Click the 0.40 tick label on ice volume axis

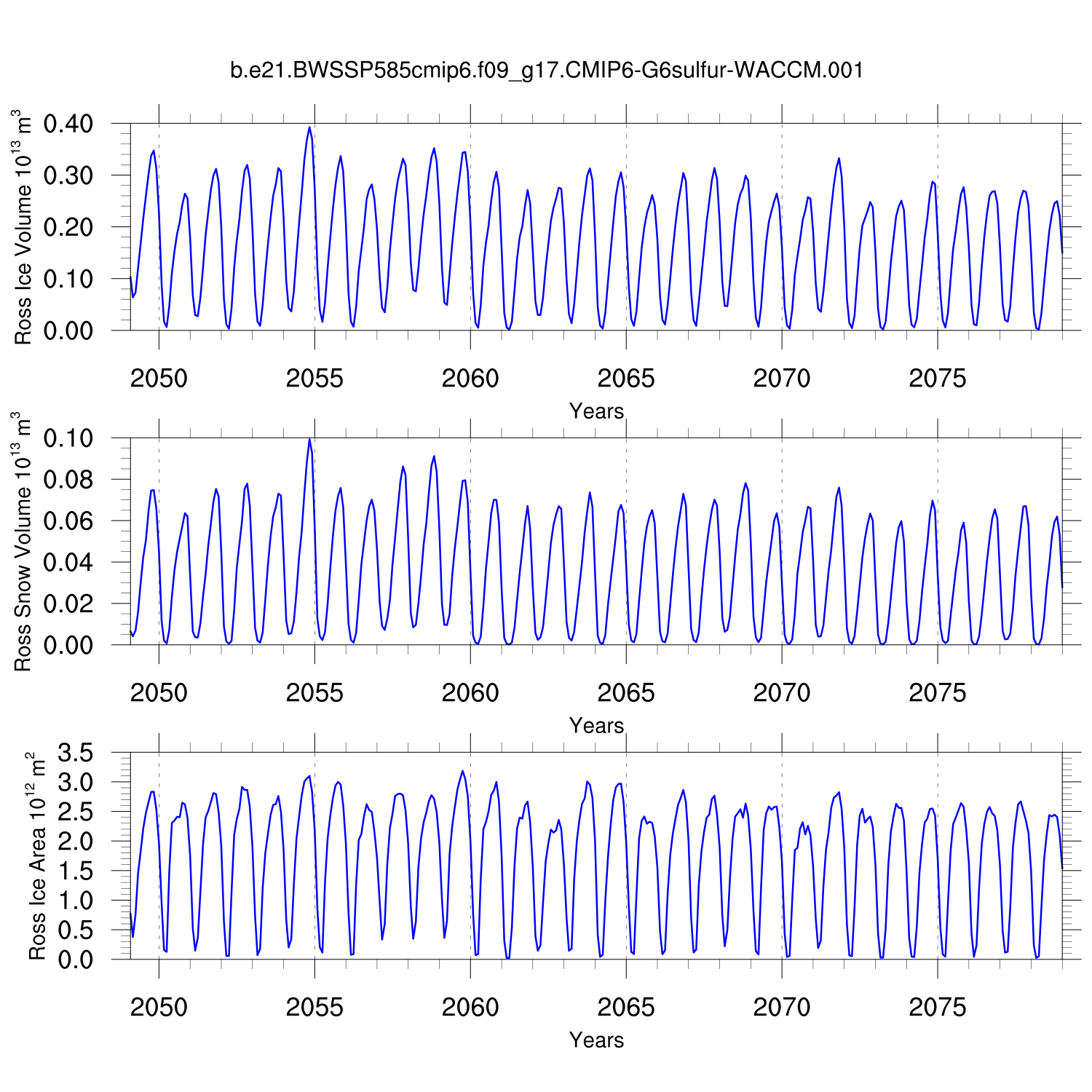[68, 124]
